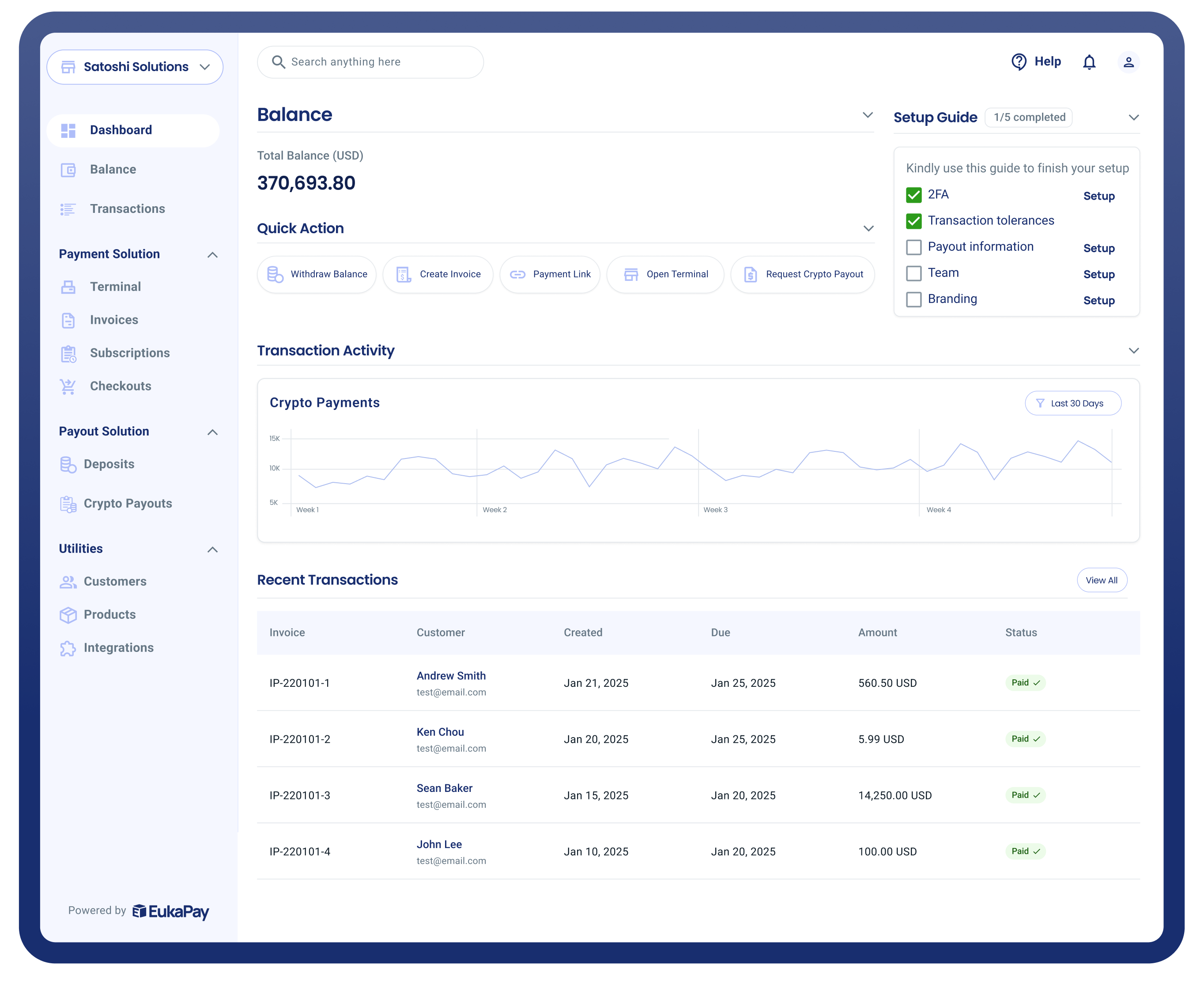The height and width of the screenshot is (992, 1204).
Task: Check the Team setup checkbox
Action: click(x=913, y=274)
